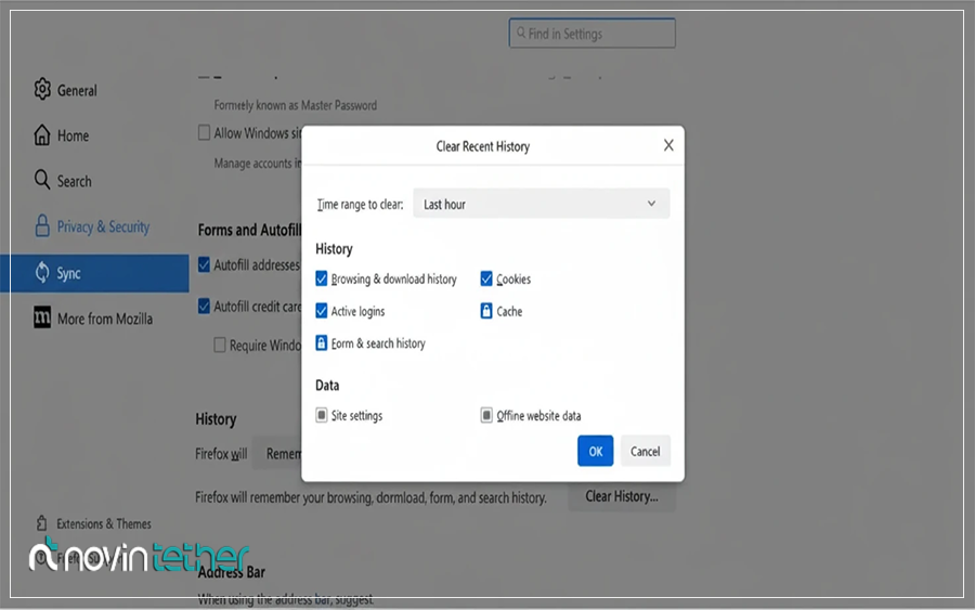
Task: Focus the Find in Settings search box
Action: 592,33
